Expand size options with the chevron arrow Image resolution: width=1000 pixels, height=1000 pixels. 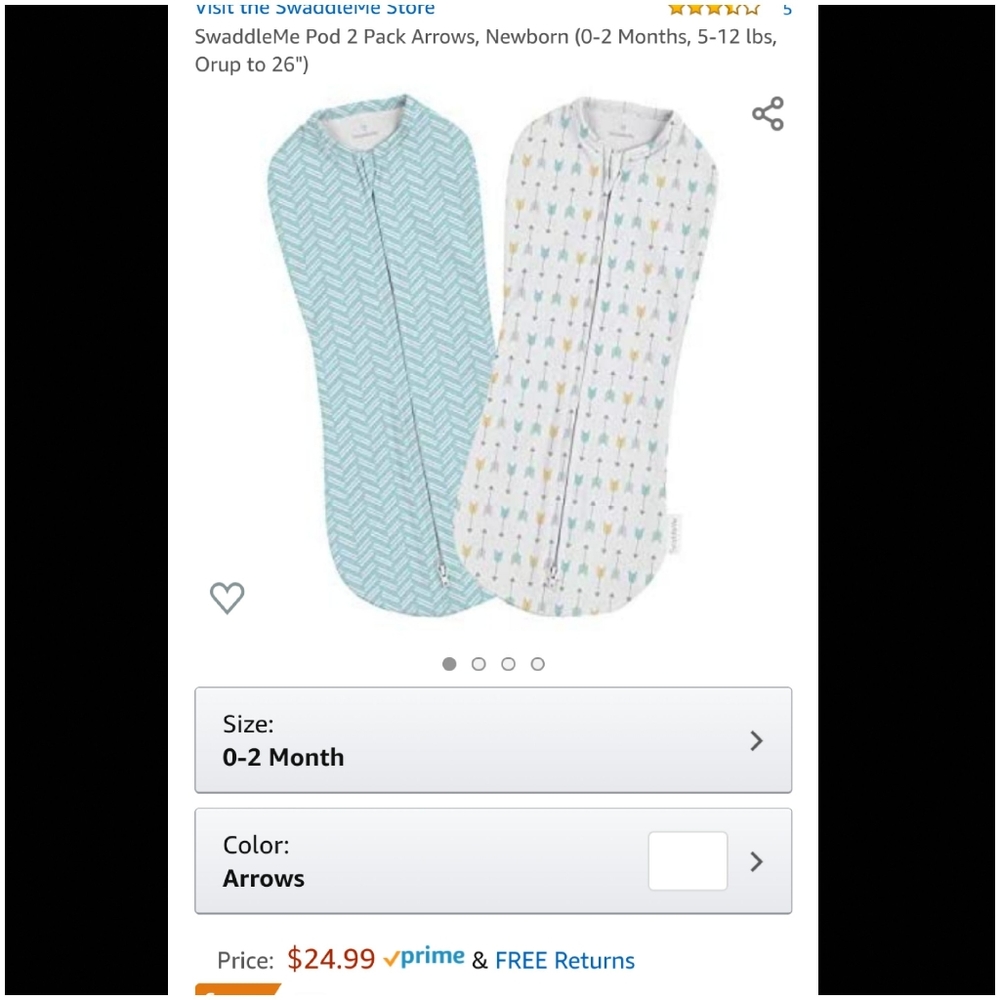[x=757, y=740]
